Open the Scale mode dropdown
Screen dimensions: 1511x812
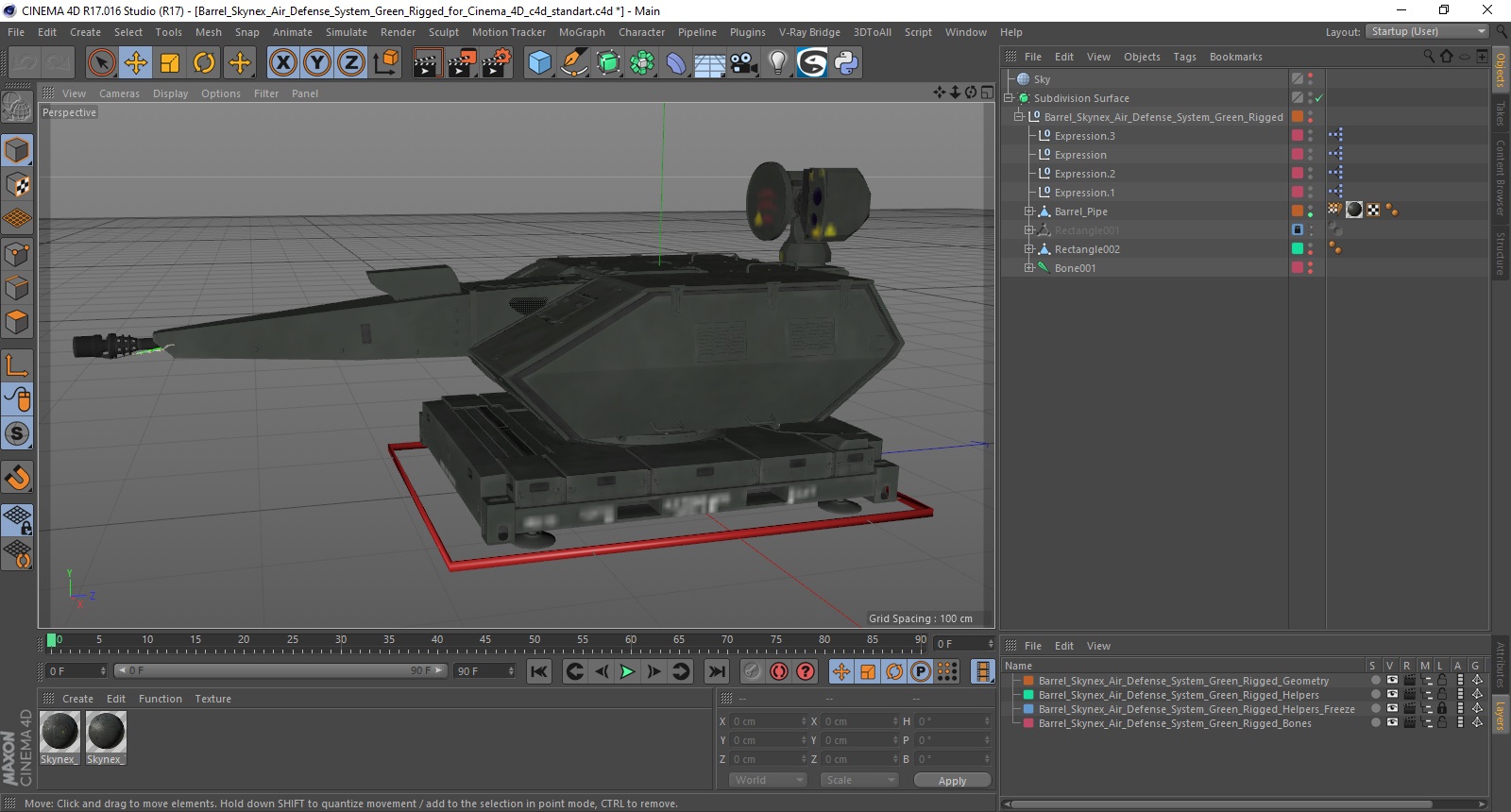tap(858, 780)
